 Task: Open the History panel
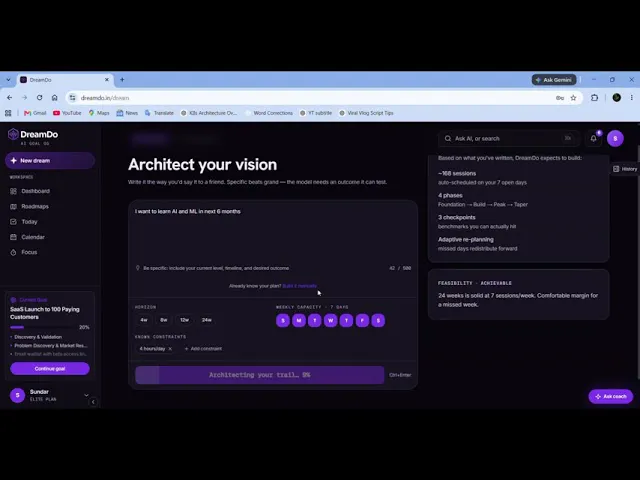625,169
